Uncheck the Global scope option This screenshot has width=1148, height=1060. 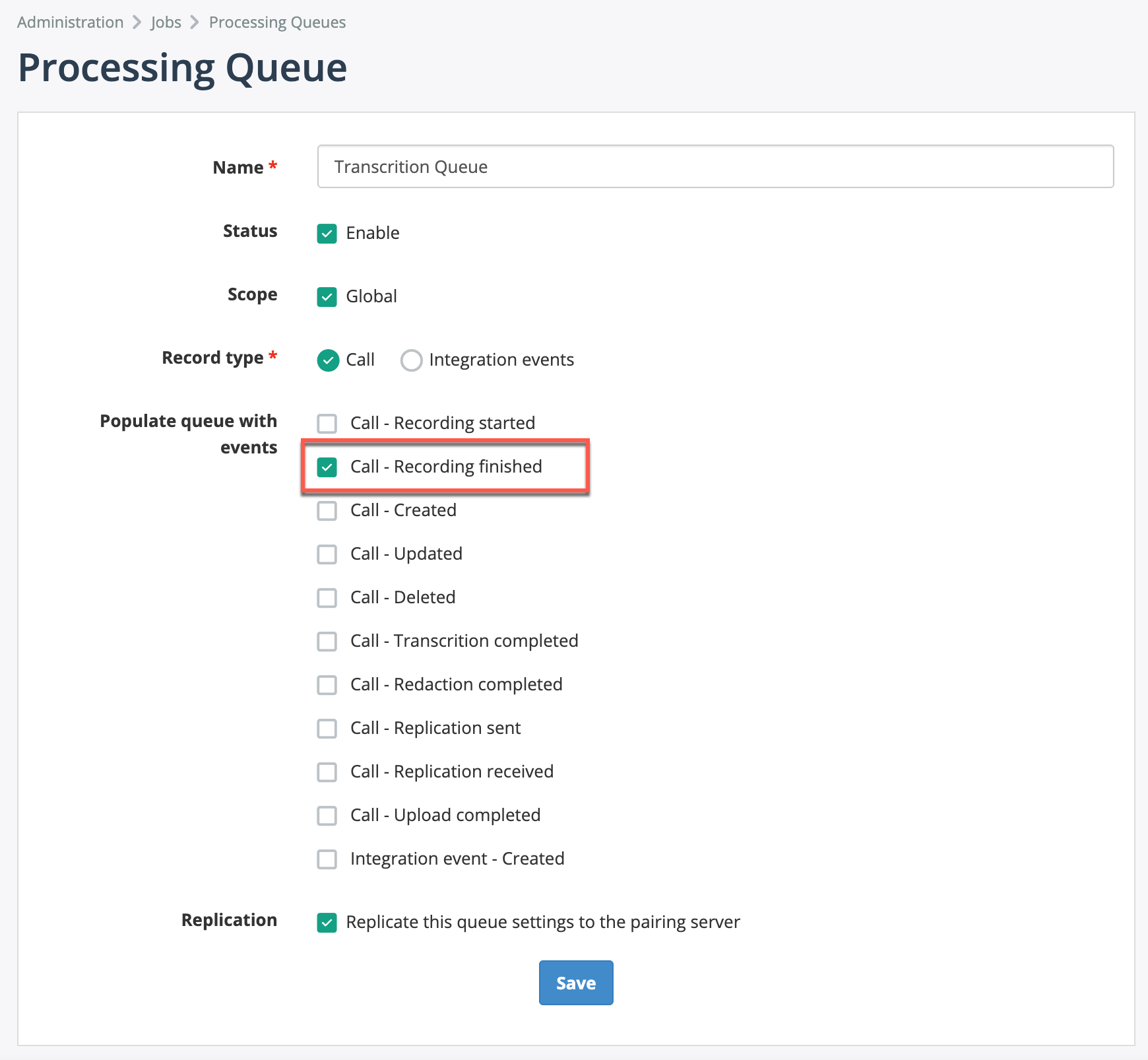click(327, 296)
